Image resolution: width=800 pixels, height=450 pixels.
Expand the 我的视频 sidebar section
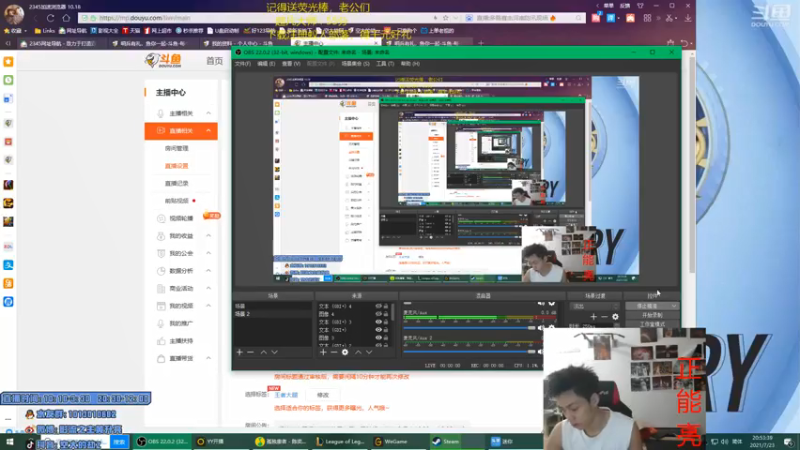[209, 306]
